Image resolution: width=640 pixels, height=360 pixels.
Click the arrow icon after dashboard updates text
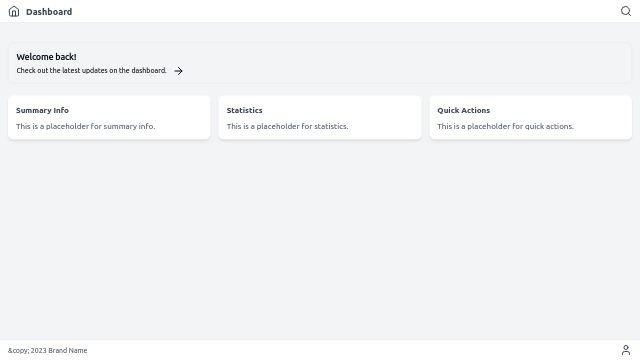click(178, 71)
